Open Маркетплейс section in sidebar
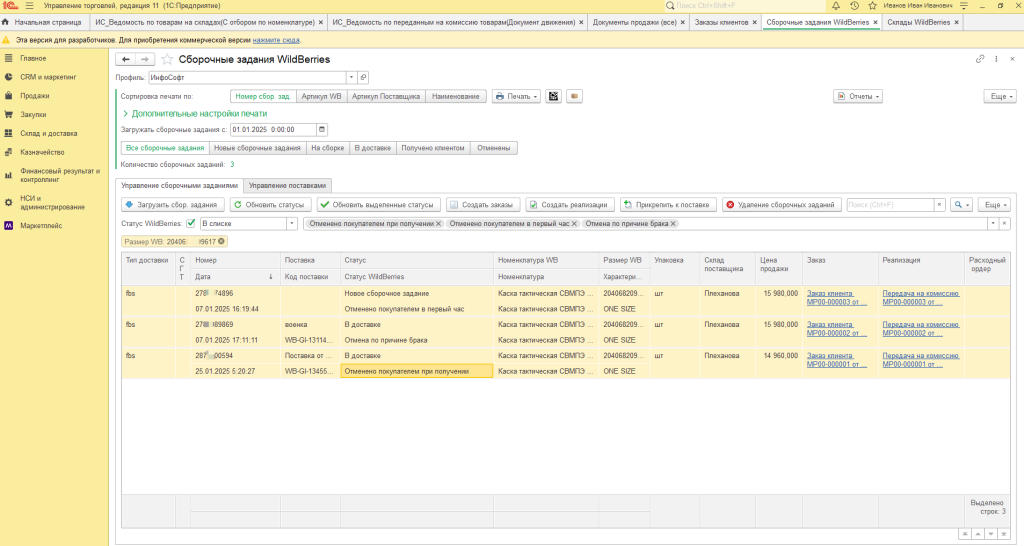 (40, 225)
